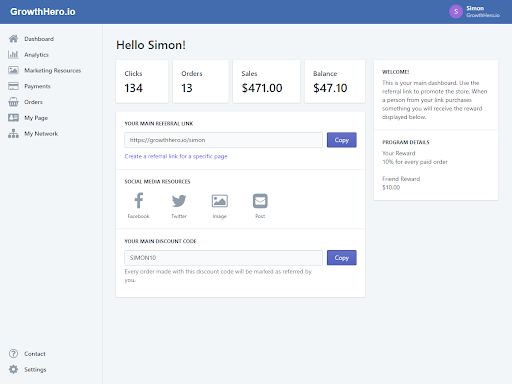Click the '10% for every paid order' text
Image resolution: width=512 pixels, height=384 pixels.
[x=415, y=162]
